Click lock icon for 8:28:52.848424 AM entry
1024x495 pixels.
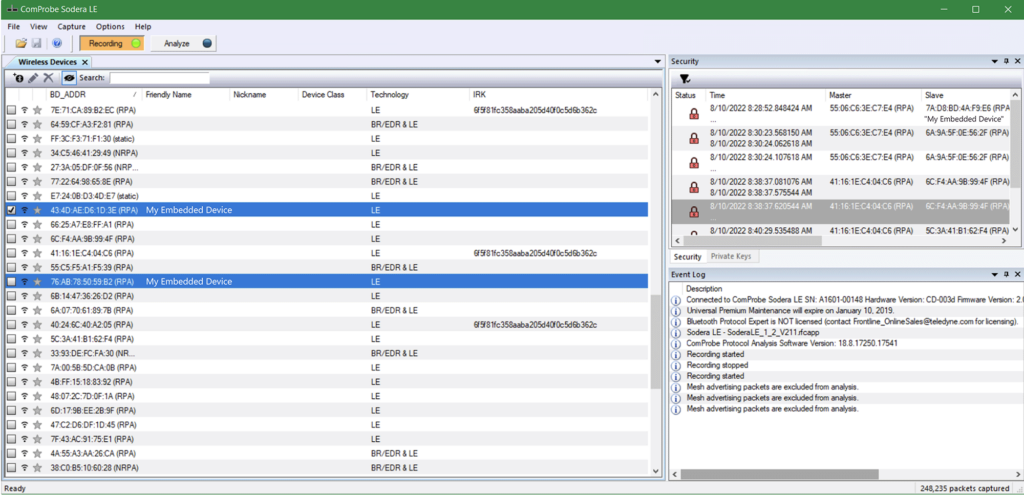pyautogui.click(x=694, y=114)
